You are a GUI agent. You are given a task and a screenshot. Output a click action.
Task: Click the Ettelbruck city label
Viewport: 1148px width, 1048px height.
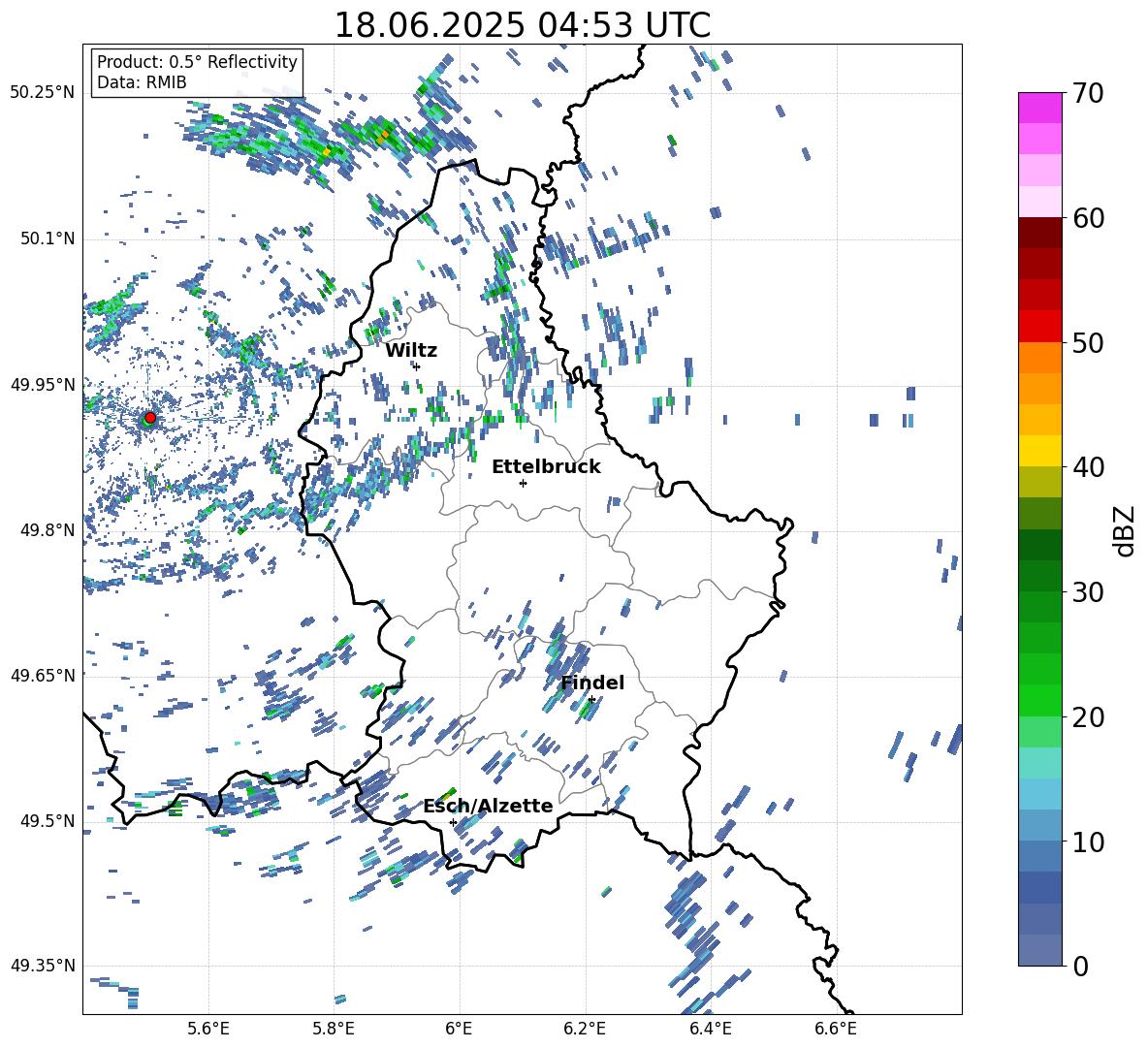[x=546, y=467]
